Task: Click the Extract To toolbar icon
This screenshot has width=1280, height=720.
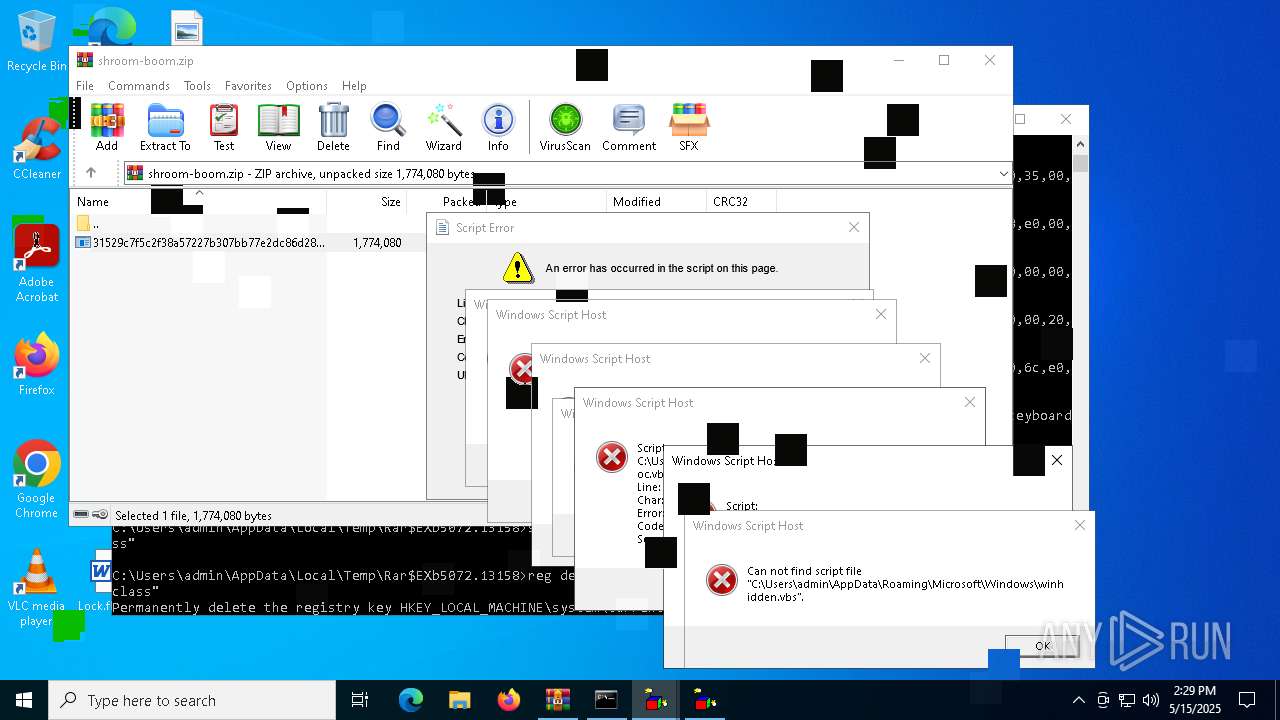Action: (x=165, y=127)
